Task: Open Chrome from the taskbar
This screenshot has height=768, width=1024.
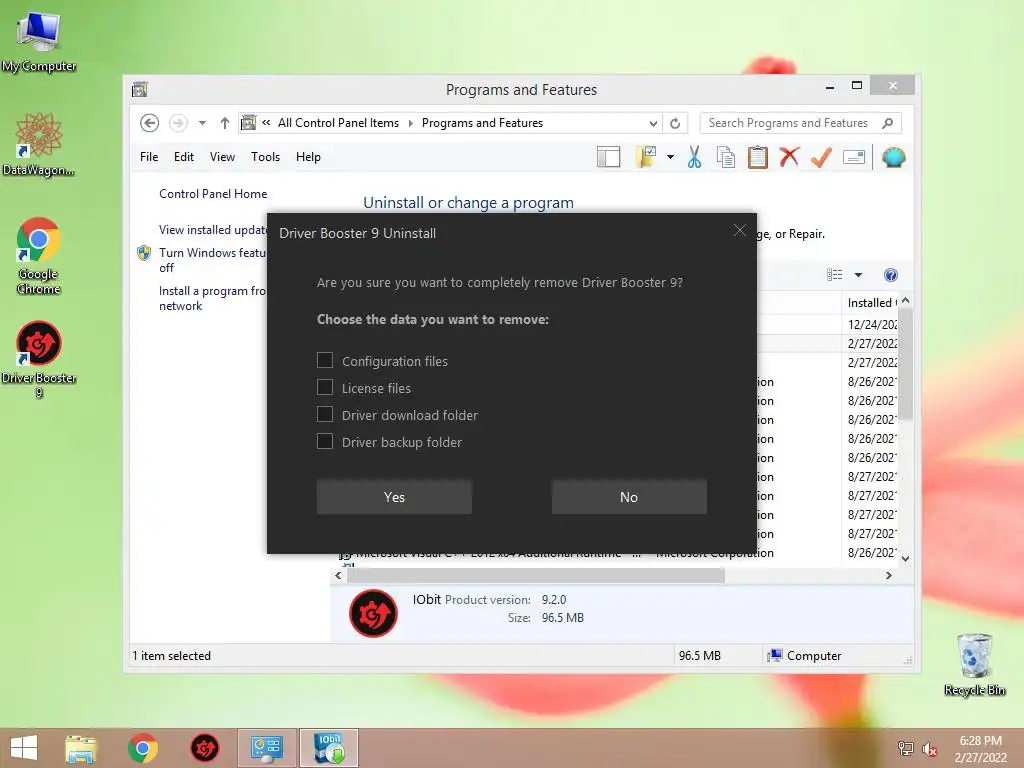Action: 142,748
